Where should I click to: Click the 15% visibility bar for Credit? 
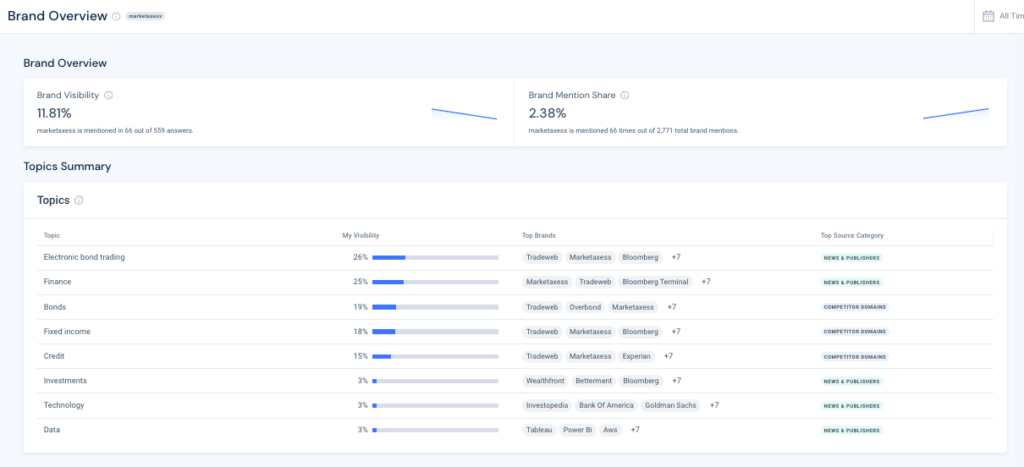tap(435, 357)
